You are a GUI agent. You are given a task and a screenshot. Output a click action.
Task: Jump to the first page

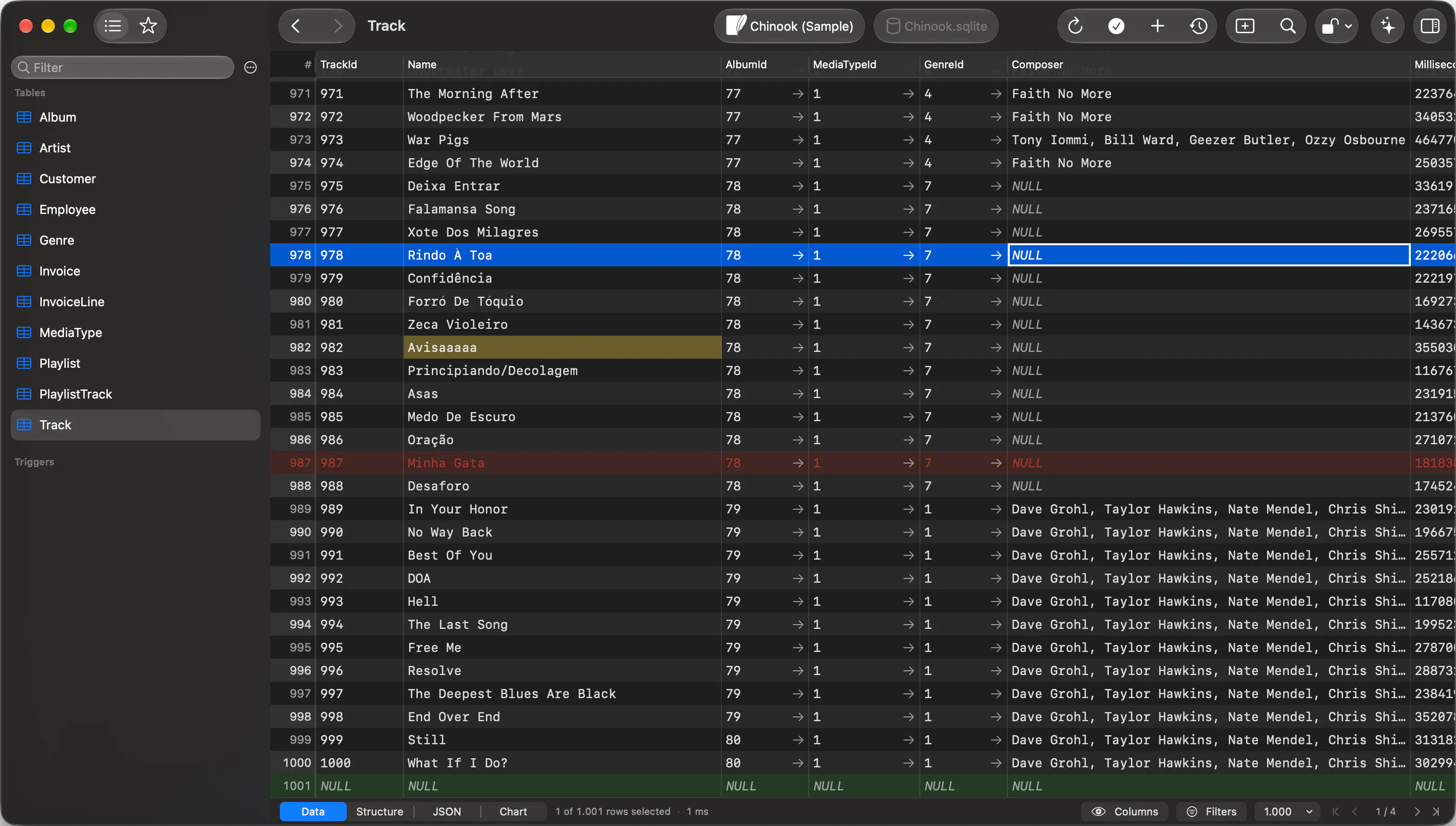pyautogui.click(x=1335, y=811)
